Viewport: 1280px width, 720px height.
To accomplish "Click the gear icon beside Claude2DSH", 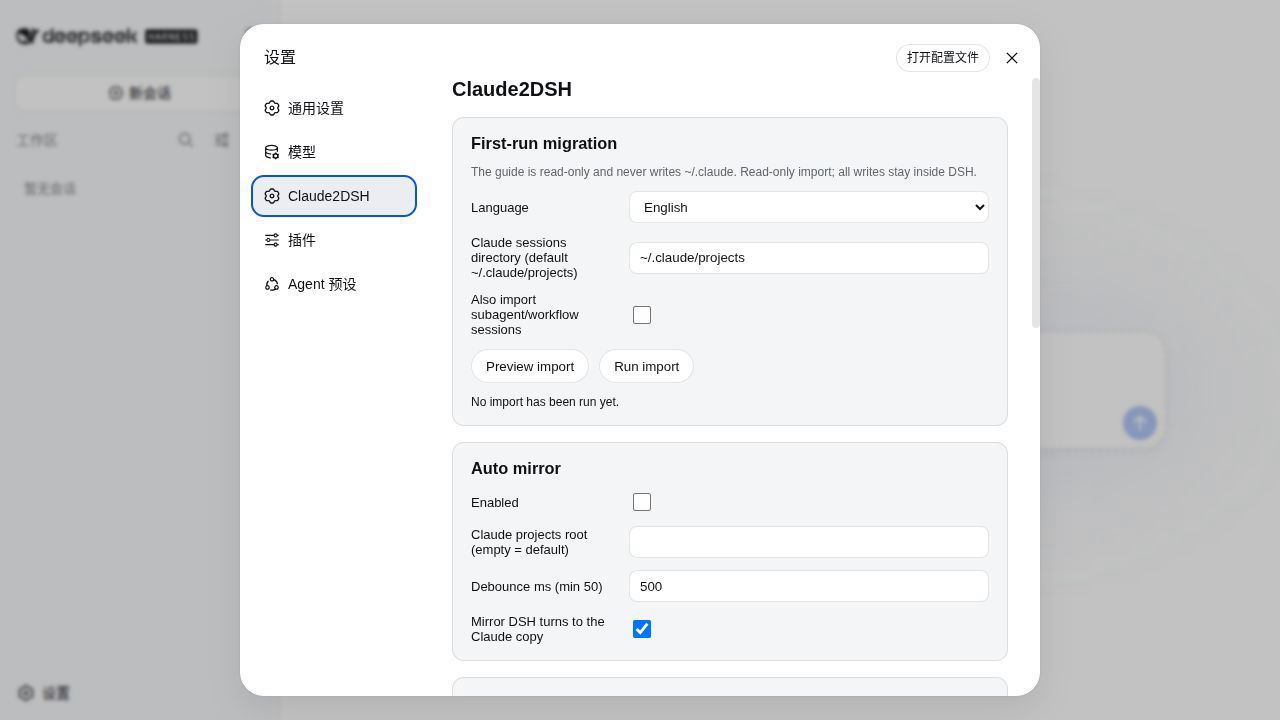I will pyautogui.click(x=272, y=196).
